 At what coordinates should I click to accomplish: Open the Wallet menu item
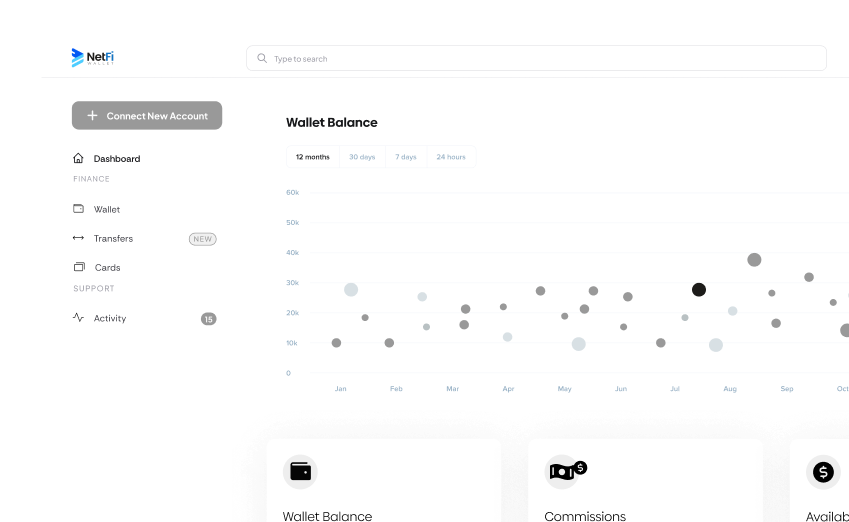(107, 209)
